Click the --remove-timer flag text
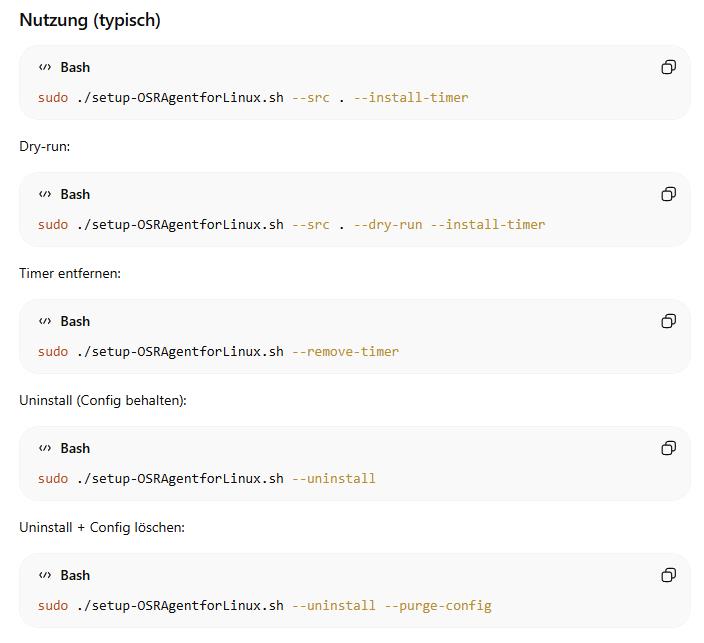The height and width of the screenshot is (643, 704). 345,351
